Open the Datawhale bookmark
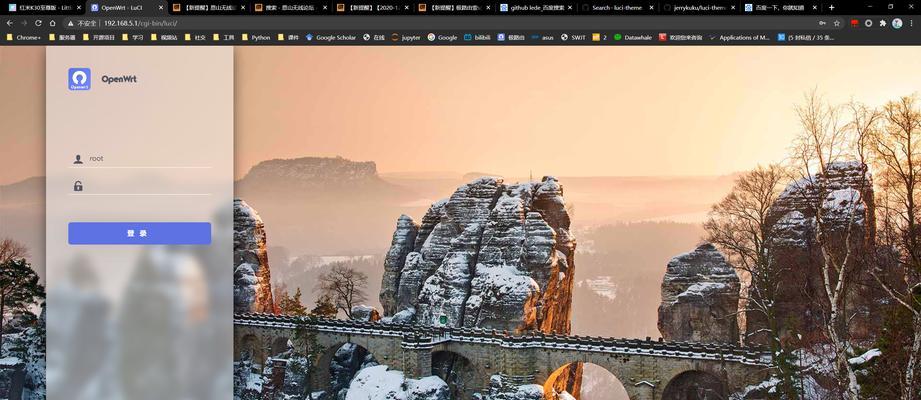921x400 pixels. (633, 37)
